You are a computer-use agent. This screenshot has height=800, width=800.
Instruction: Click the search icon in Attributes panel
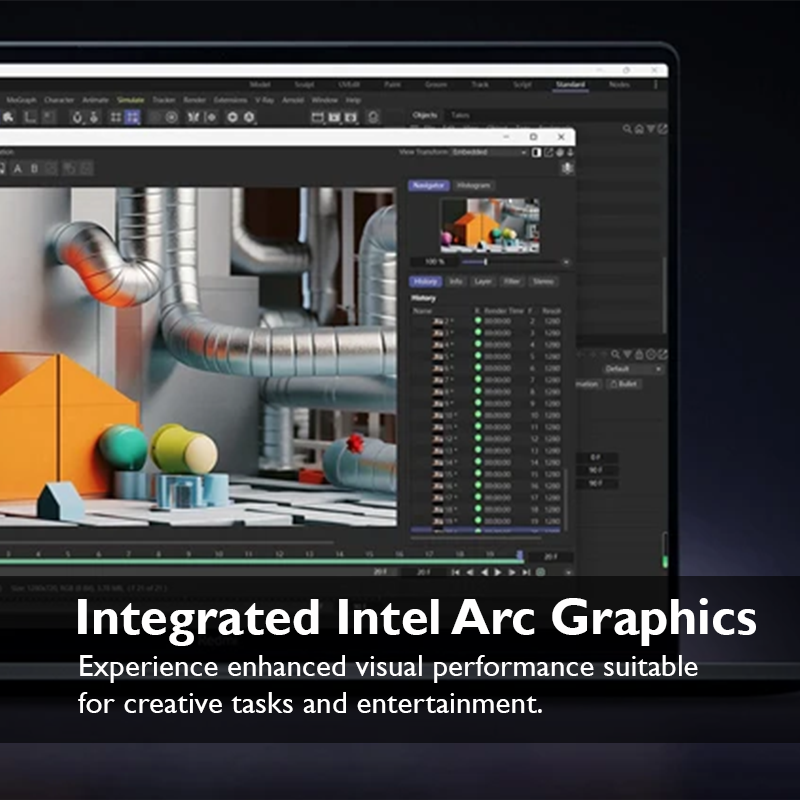pos(616,354)
